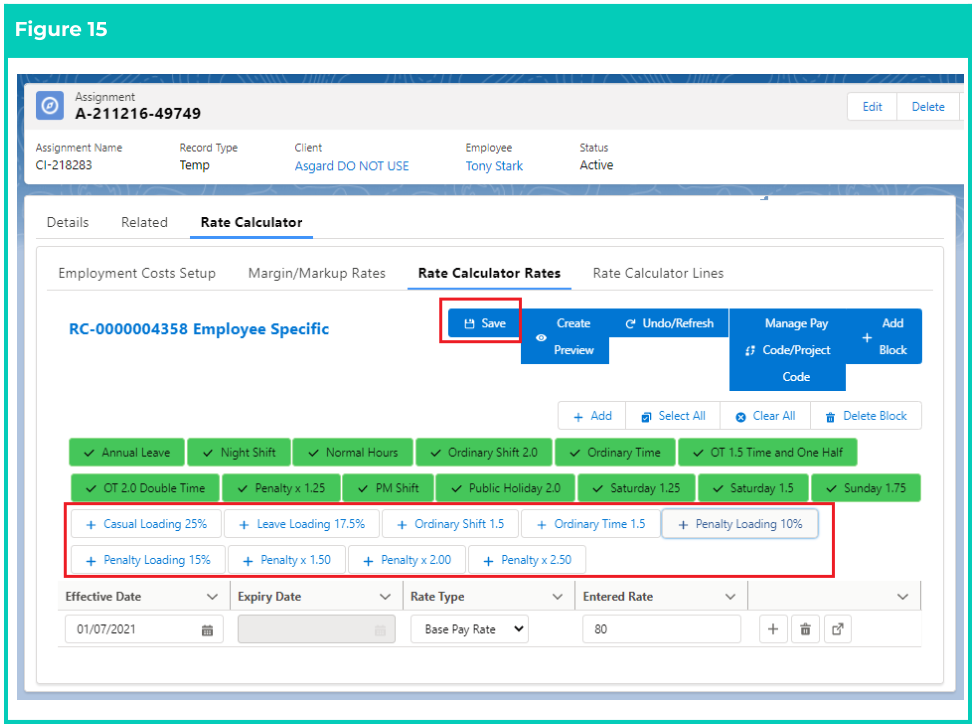Click the Assignment compass icon
Screen dimensions: 976x726
coord(50,105)
